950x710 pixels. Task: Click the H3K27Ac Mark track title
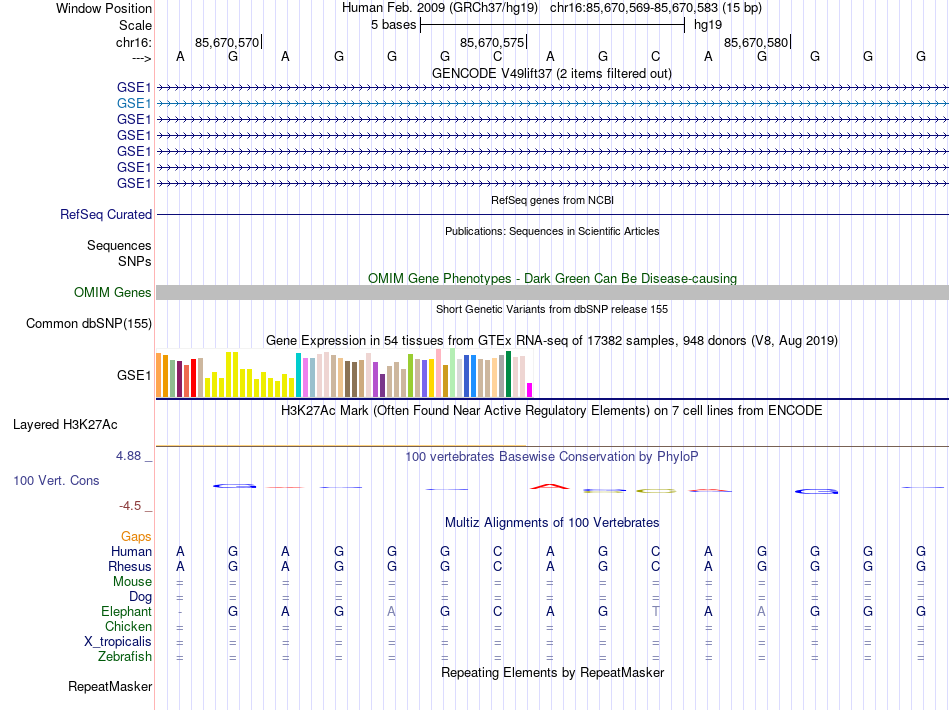[x=551, y=411]
